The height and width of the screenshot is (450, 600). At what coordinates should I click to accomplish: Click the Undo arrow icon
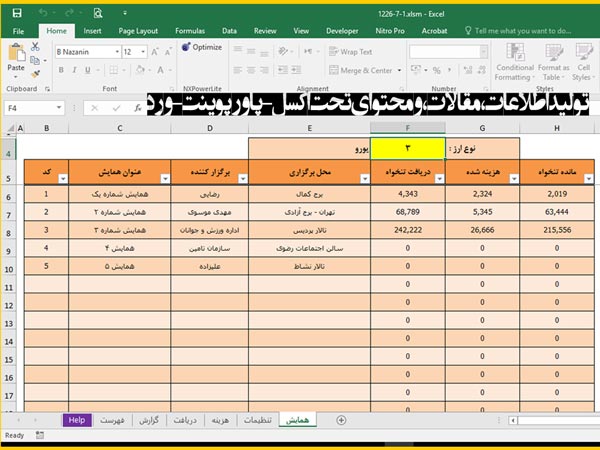[x=43, y=13]
